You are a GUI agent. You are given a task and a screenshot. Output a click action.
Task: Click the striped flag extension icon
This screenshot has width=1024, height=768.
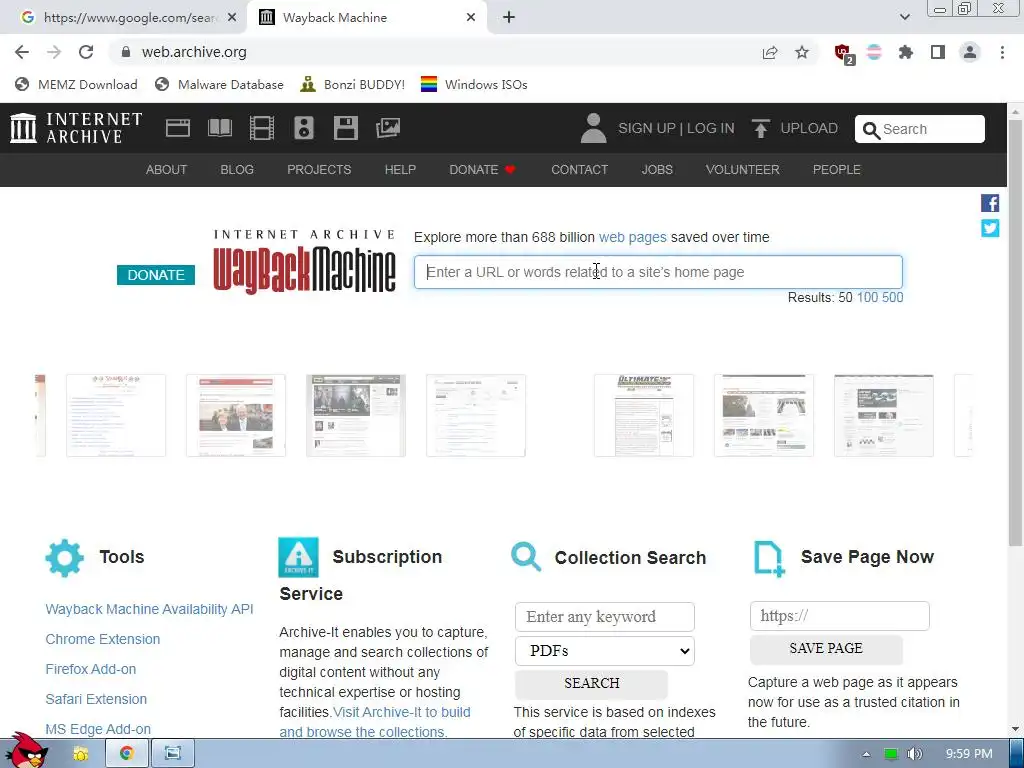(x=874, y=52)
